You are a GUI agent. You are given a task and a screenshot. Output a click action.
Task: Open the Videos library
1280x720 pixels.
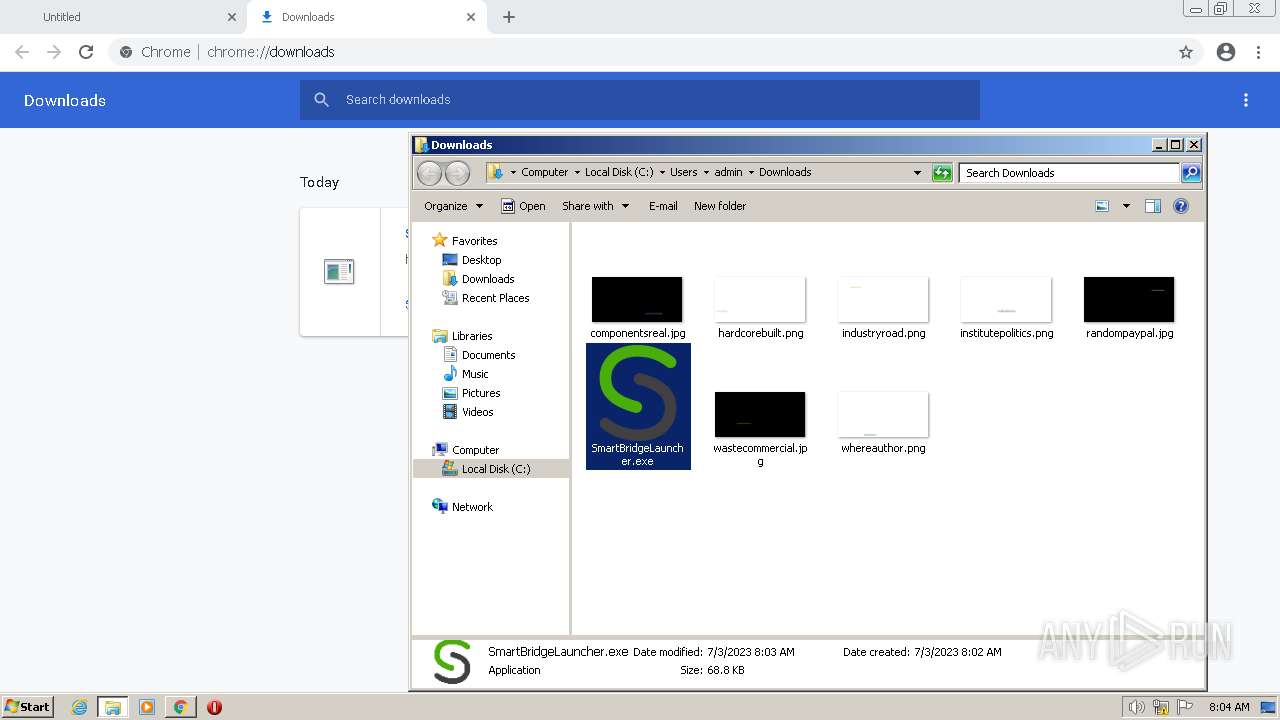(x=477, y=412)
